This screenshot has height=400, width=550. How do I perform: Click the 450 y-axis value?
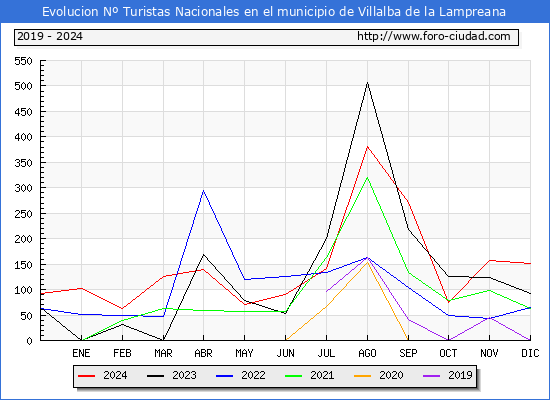23,112
